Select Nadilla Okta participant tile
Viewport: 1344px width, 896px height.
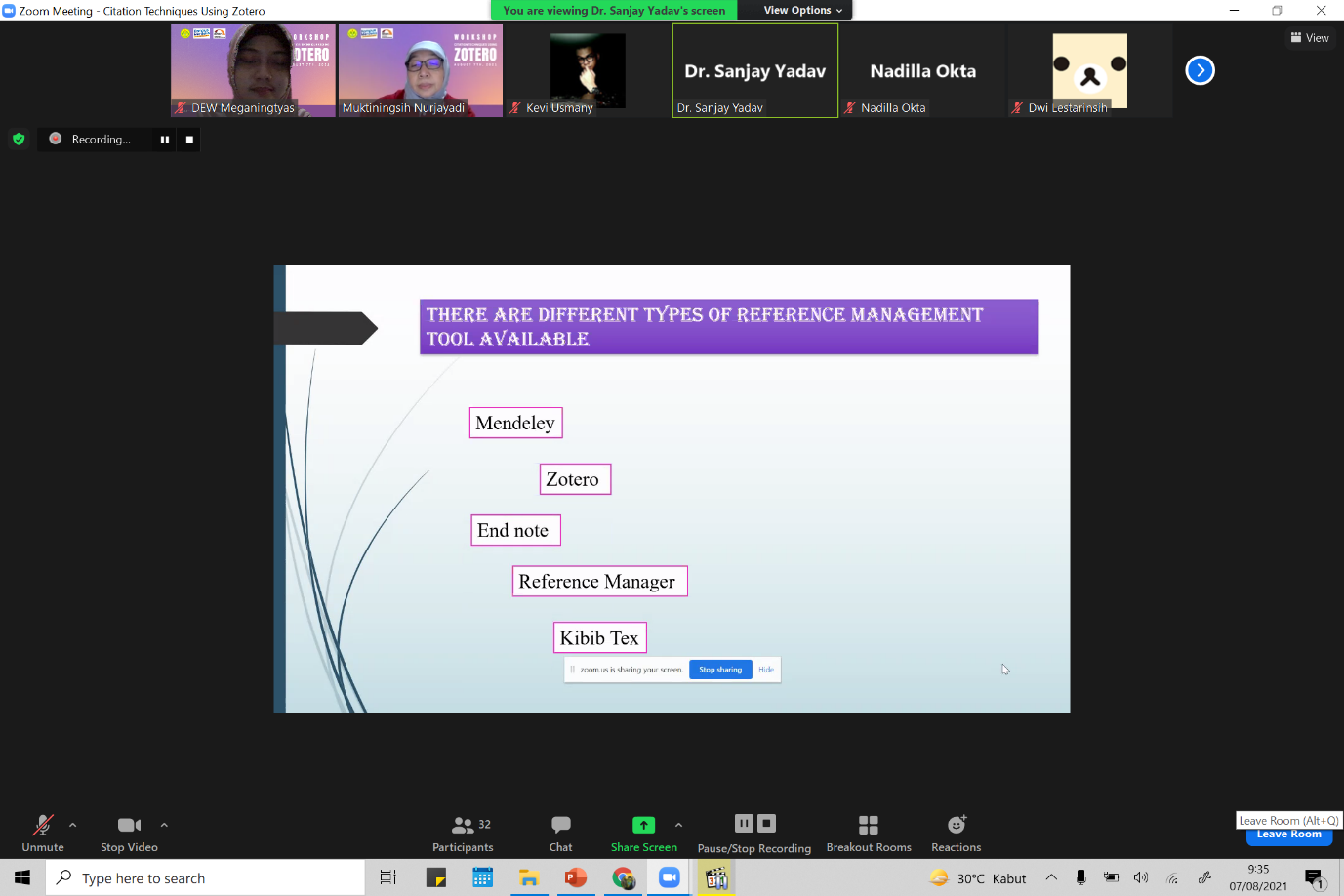[x=922, y=70]
